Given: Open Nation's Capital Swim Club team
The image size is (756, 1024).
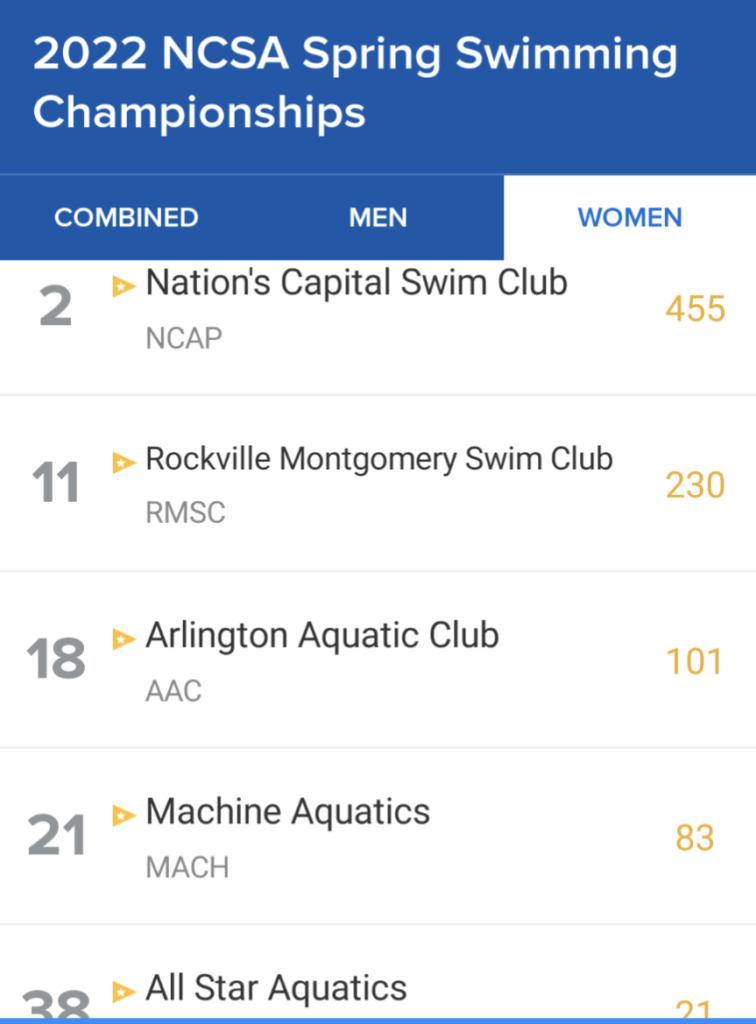Looking at the screenshot, I should [x=356, y=283].
